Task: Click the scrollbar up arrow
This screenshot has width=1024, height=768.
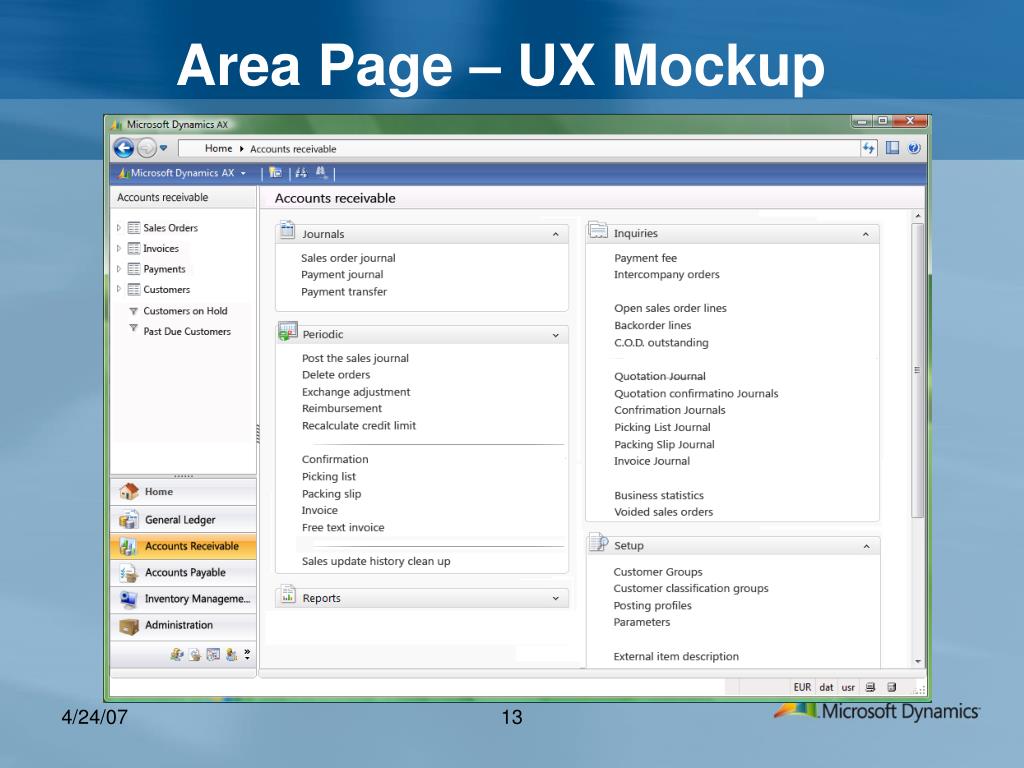Action: pos(918,216)
